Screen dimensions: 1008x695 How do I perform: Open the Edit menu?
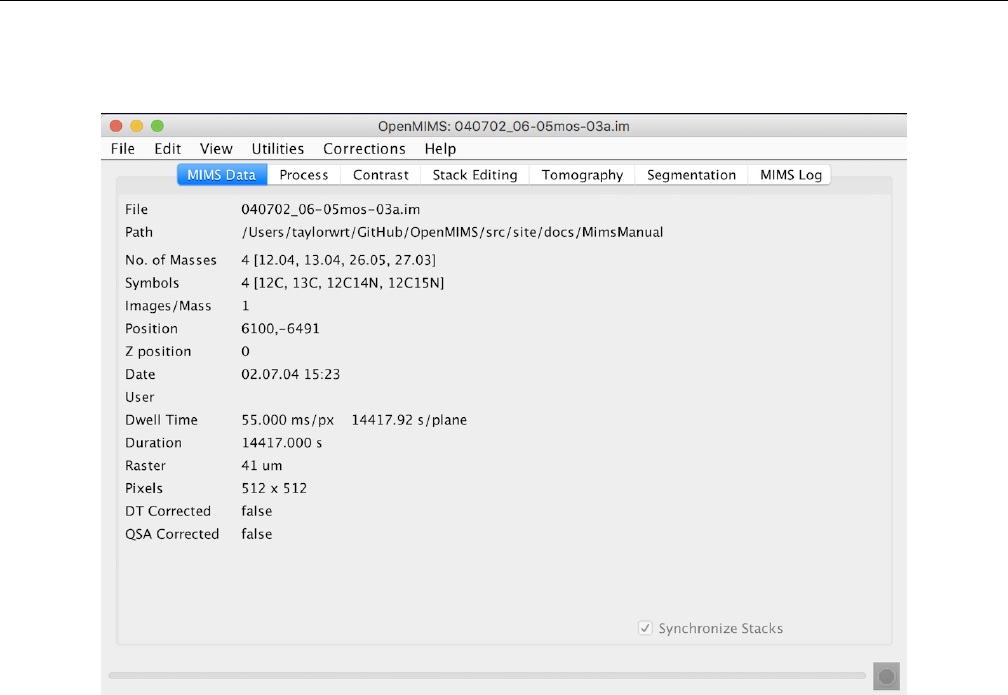(x=167, y=149)
